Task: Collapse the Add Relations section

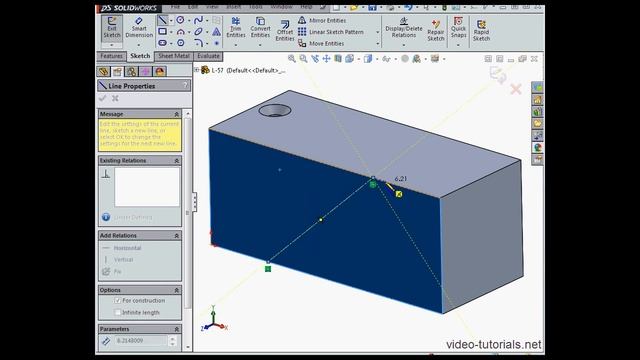Action: click(x=177, y=236)
